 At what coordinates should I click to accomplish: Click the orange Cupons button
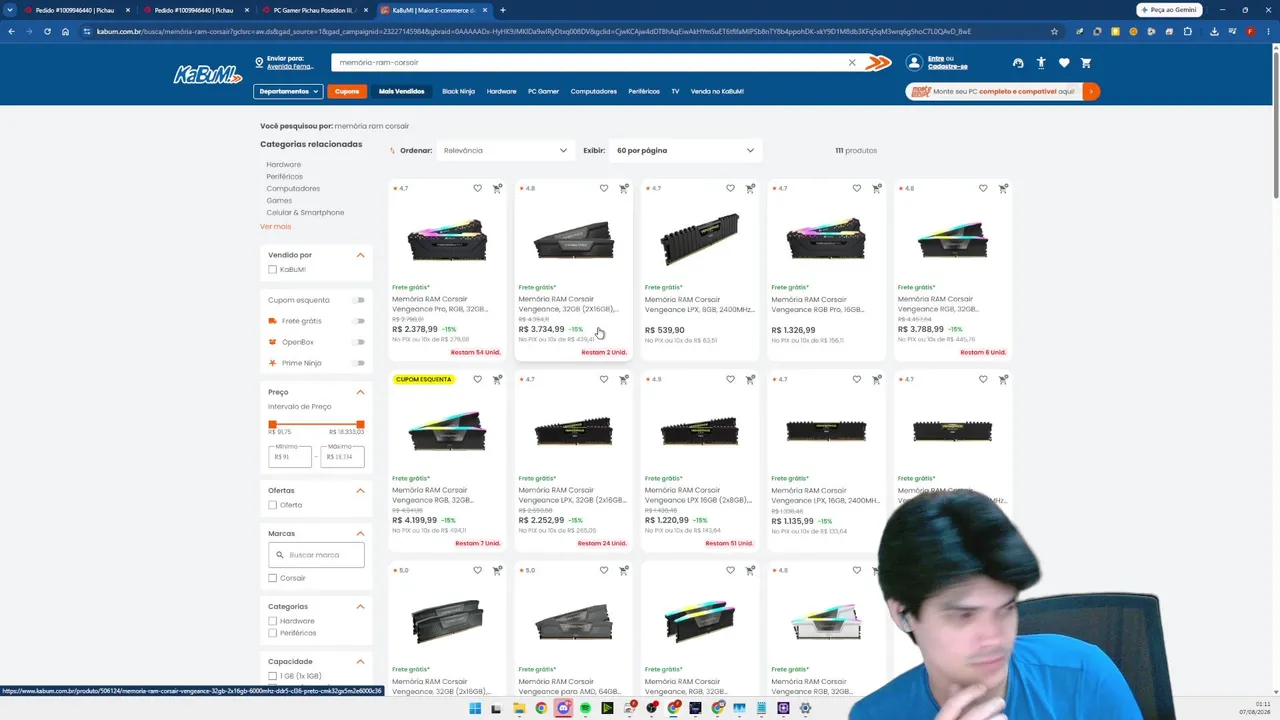[x=347, y=91]
